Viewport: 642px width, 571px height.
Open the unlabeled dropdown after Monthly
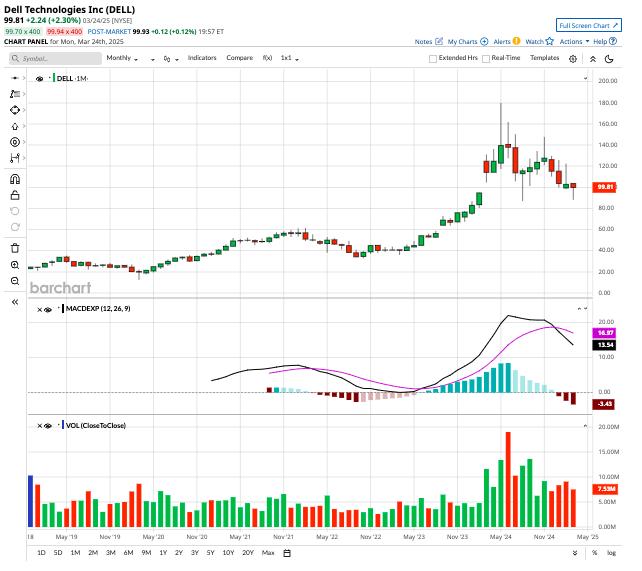tap(152, 59)
